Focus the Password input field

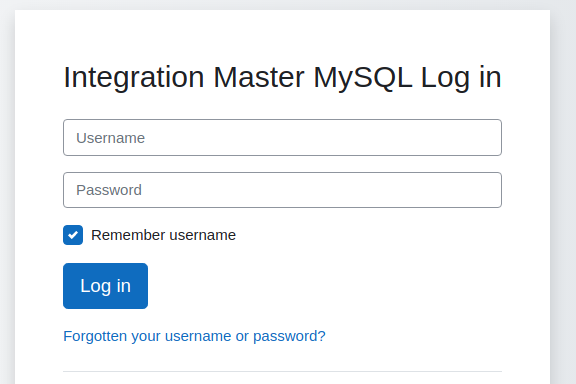[282, 190]
